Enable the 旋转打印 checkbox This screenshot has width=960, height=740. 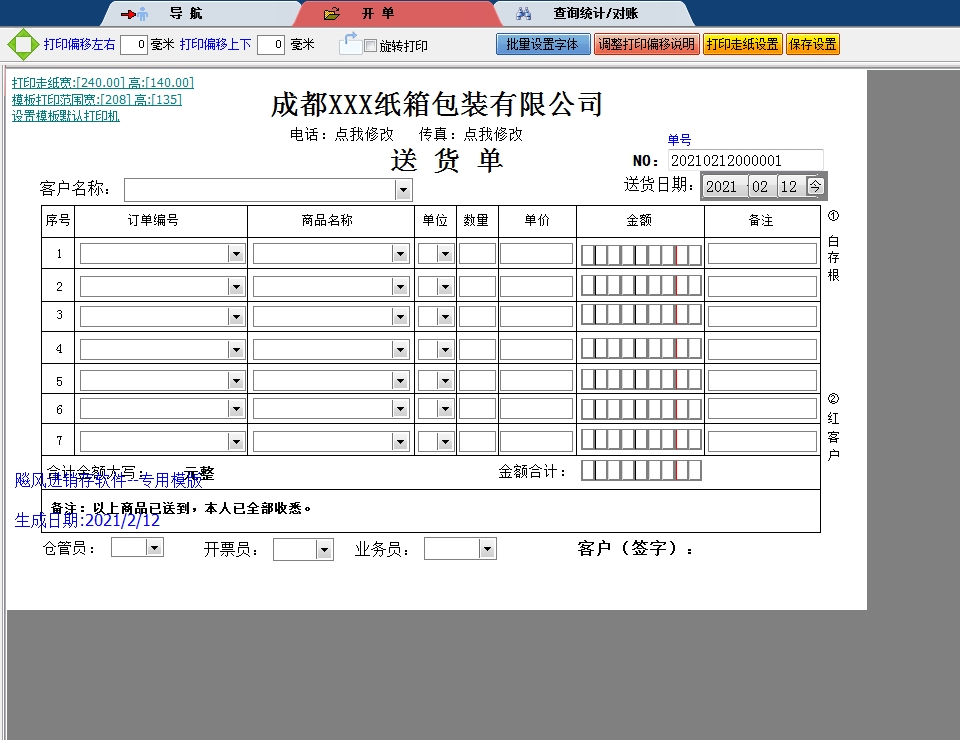[x=371, y=46]
